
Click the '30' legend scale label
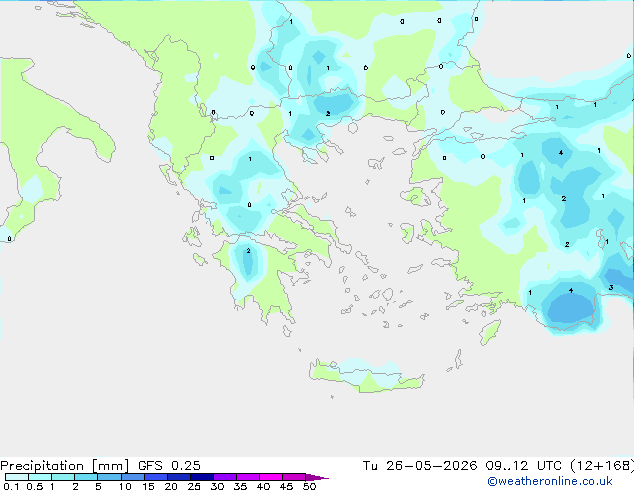[217, 486]
